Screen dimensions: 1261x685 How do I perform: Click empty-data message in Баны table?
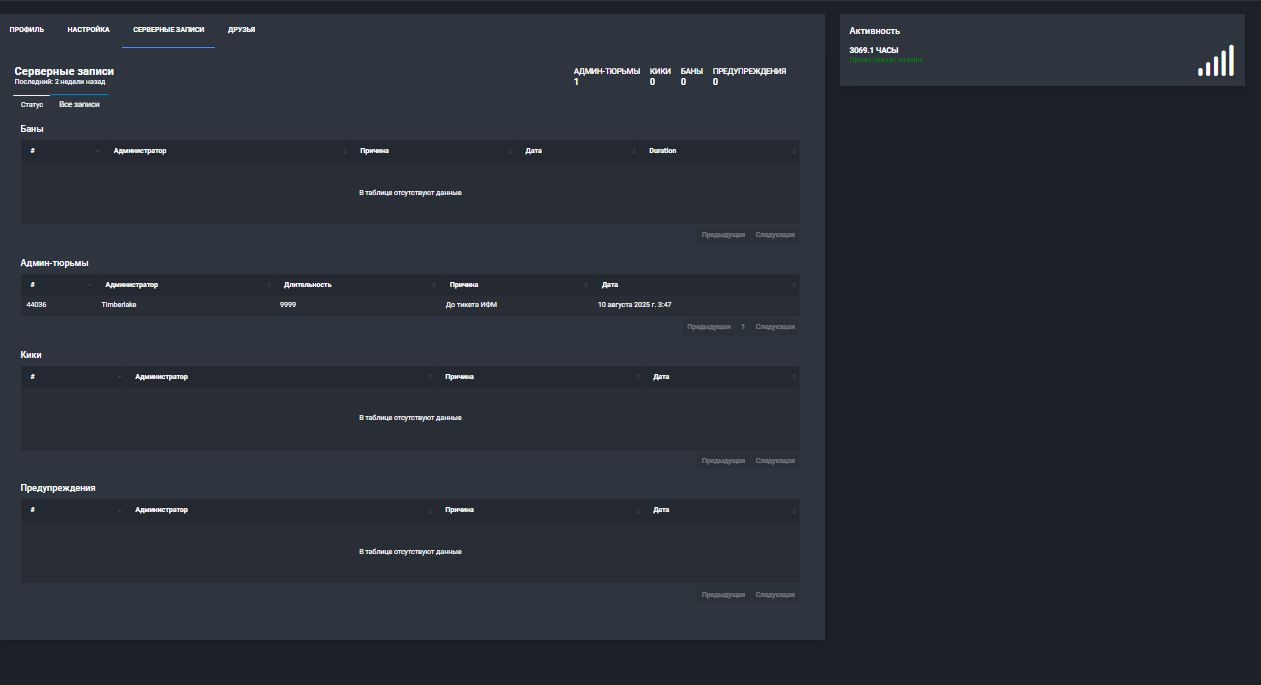pyautogui.click(x=410, y=192)
